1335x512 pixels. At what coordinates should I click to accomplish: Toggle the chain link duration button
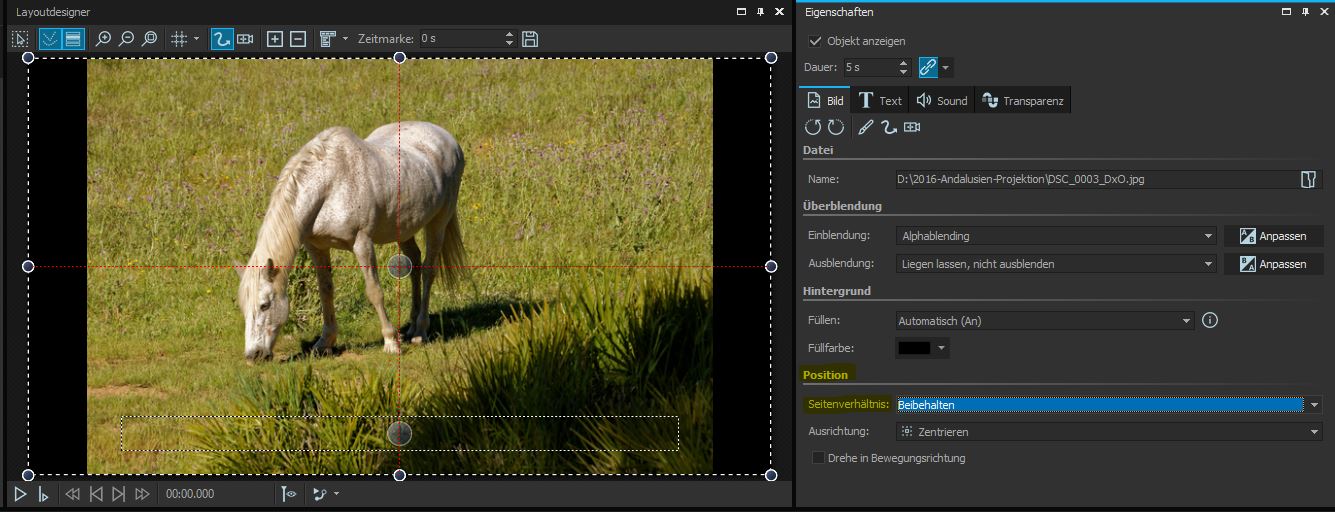928,67
